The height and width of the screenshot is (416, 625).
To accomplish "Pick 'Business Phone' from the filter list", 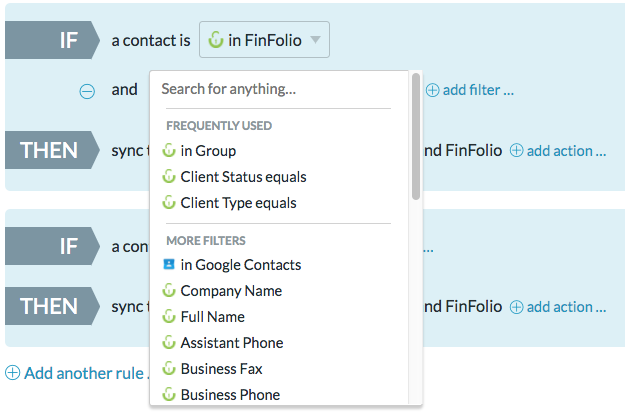I will [230, 395].
